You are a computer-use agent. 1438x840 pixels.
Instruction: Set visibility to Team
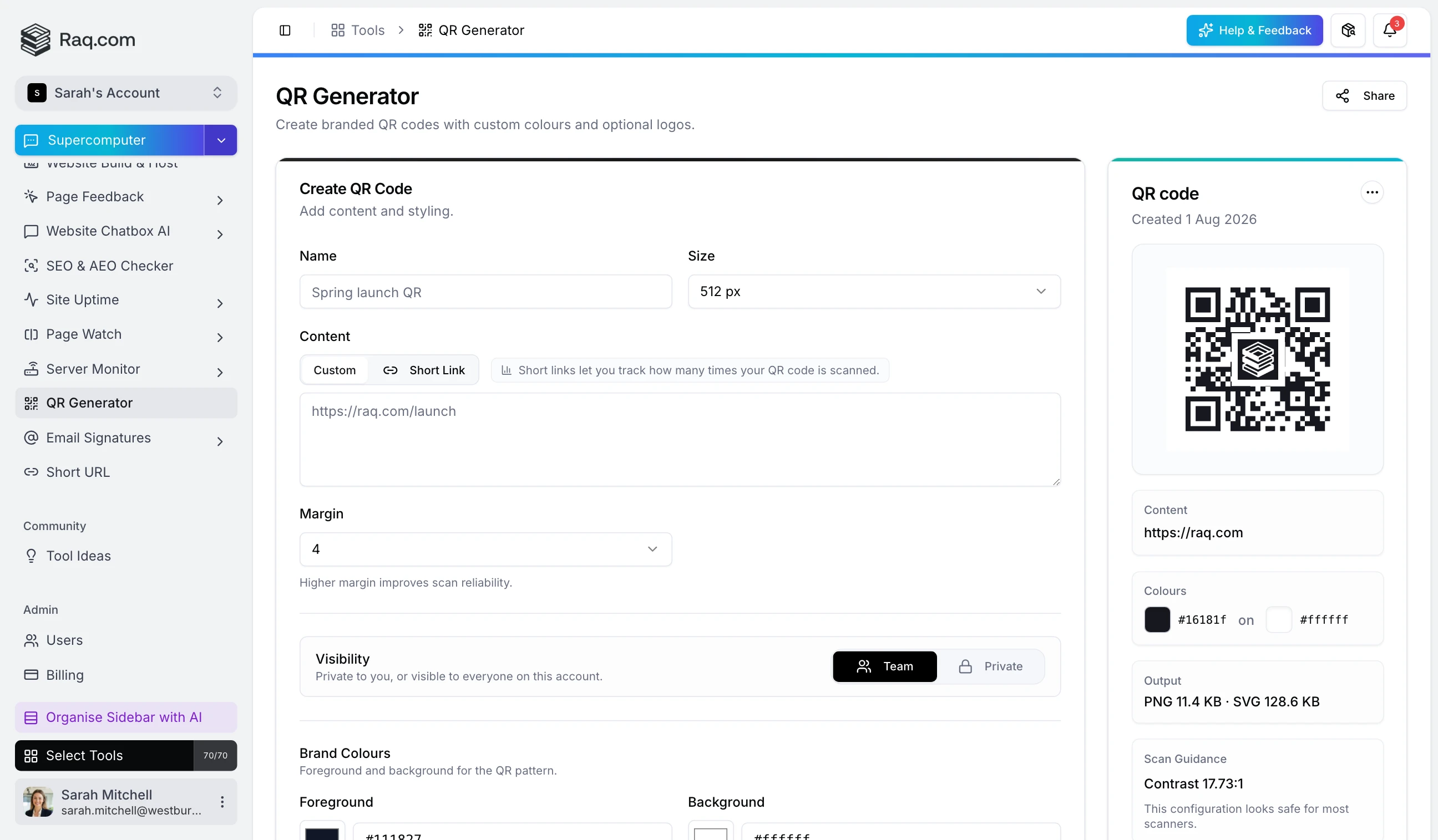tap(884, 666)
